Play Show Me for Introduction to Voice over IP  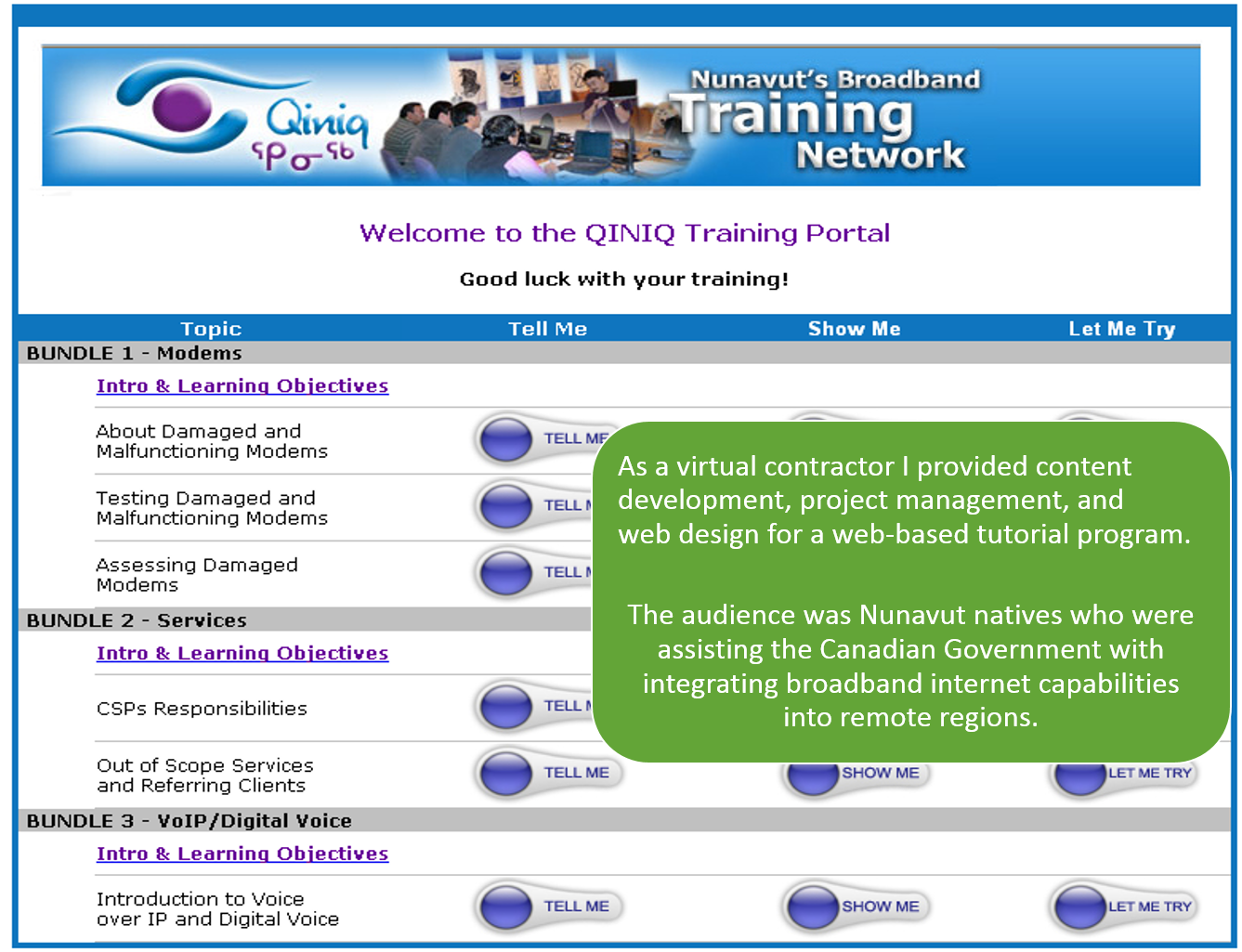[855, 906]
